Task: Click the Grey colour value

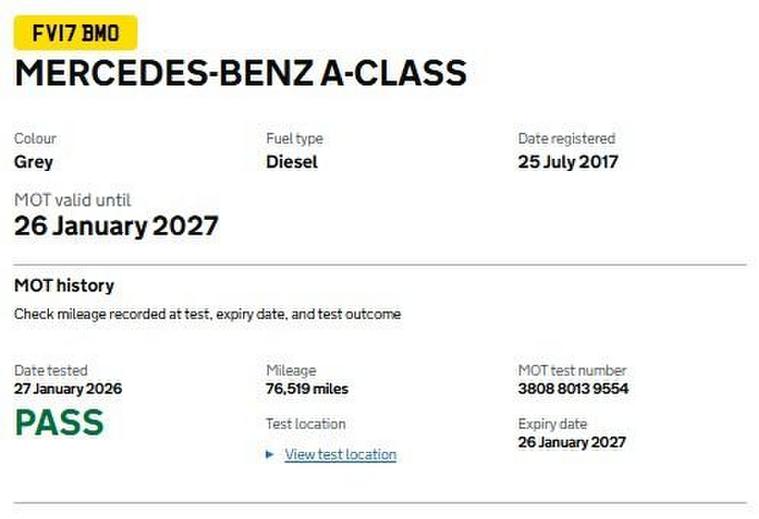Action: point(34,161)
